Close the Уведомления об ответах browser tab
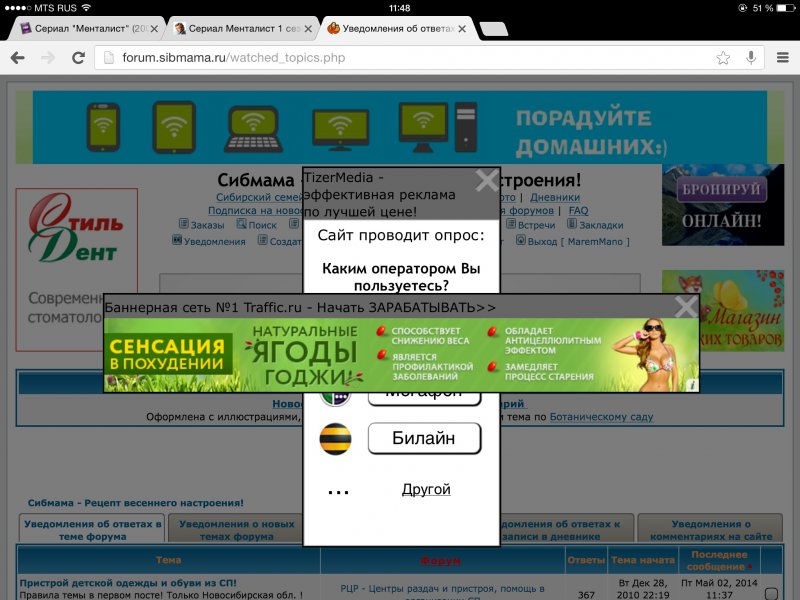800x600 pixels. (462, 29)
